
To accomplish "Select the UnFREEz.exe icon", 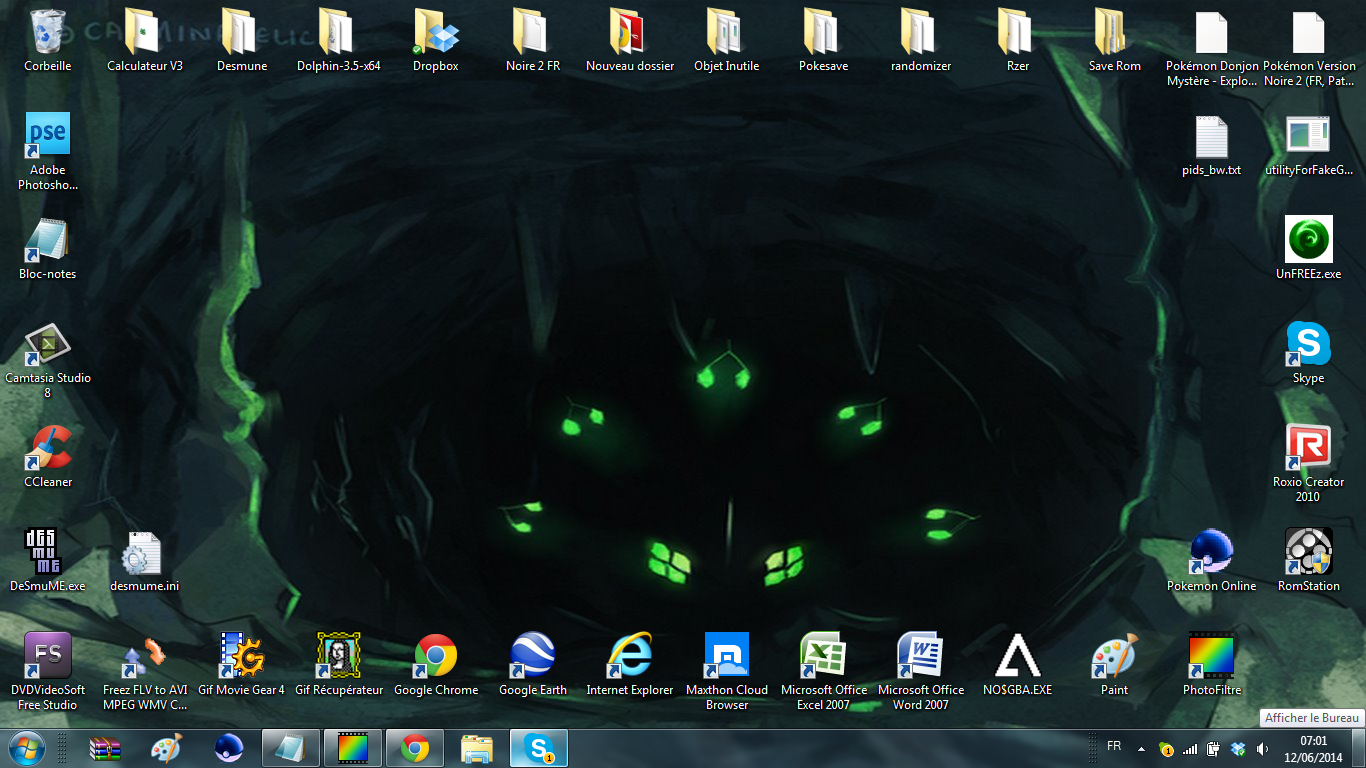I will tap(1308, 248).
